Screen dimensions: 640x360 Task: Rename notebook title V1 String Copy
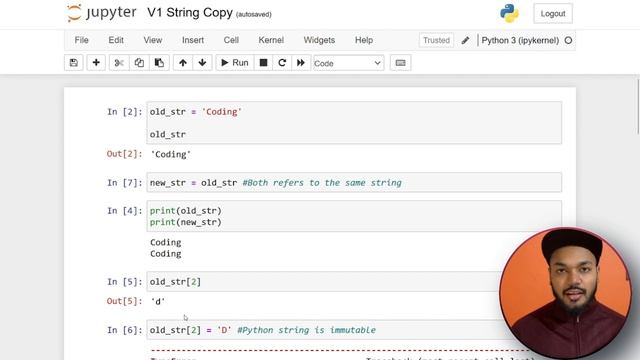point(190,13)
